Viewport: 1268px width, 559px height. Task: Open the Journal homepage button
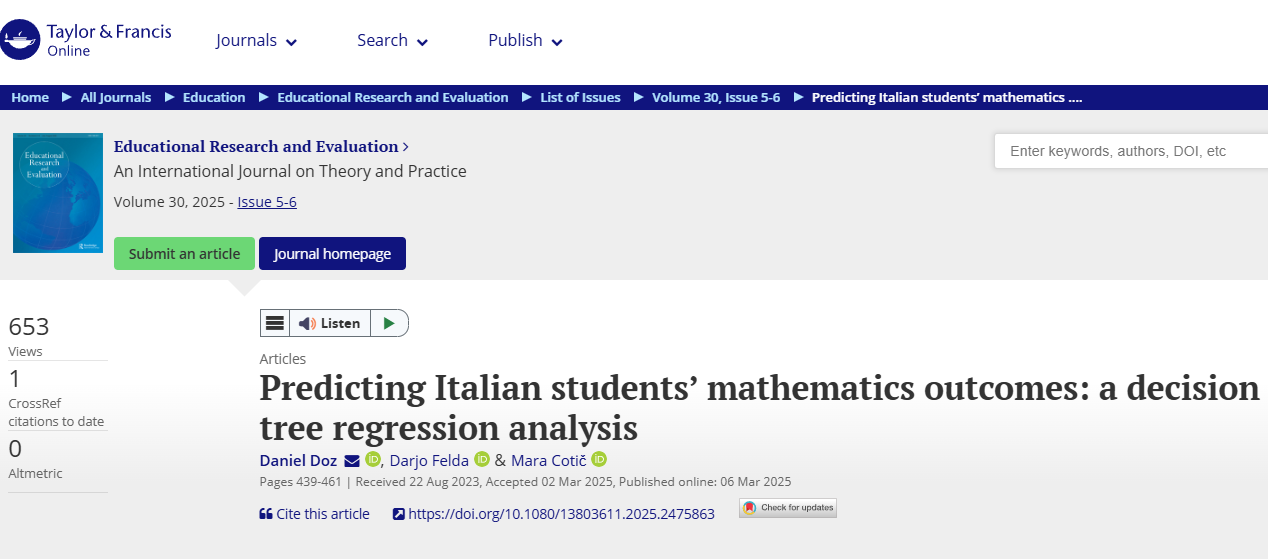[332, 253]
